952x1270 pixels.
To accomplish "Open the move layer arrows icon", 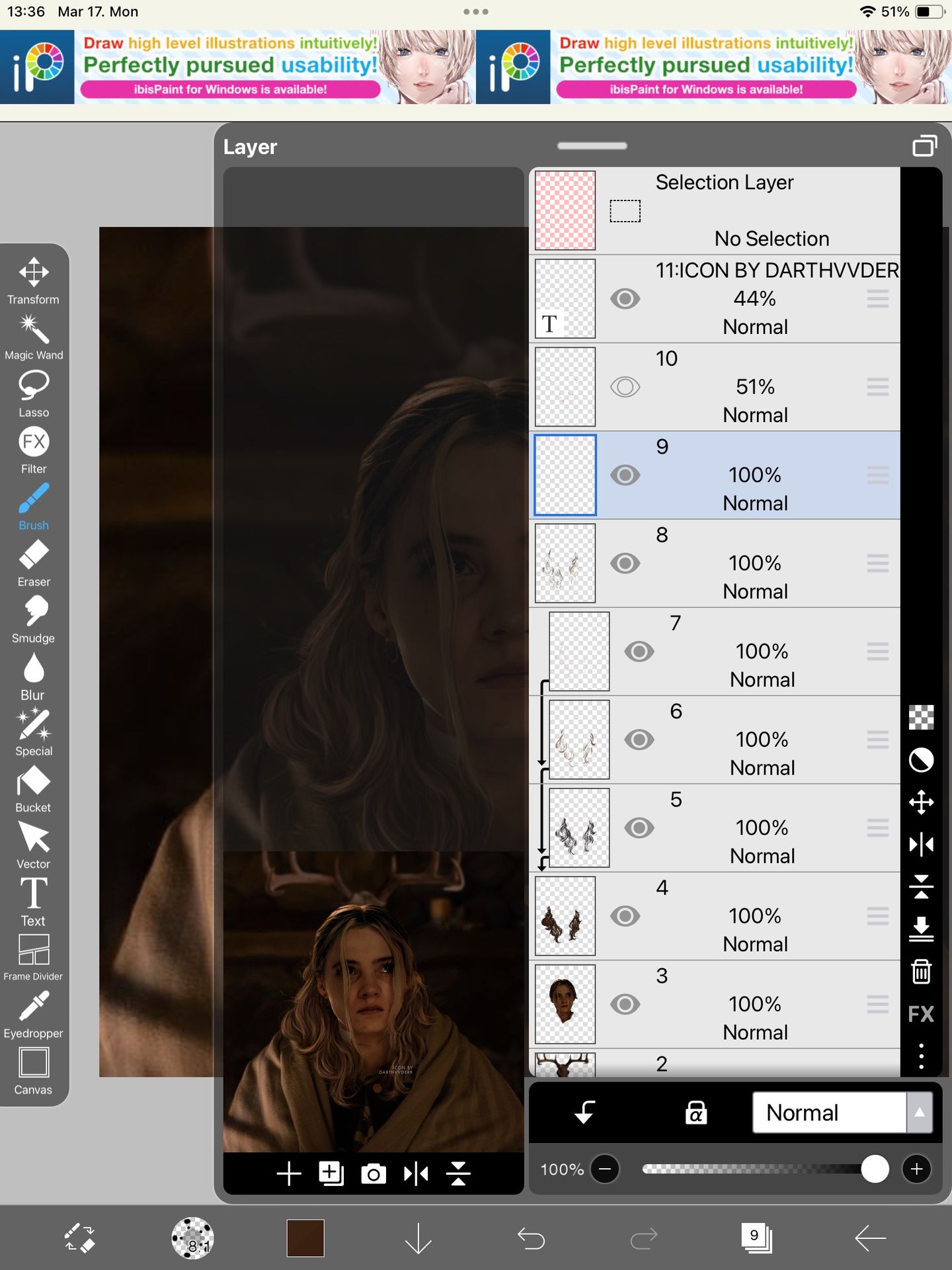I will click(x=922, y=802).
